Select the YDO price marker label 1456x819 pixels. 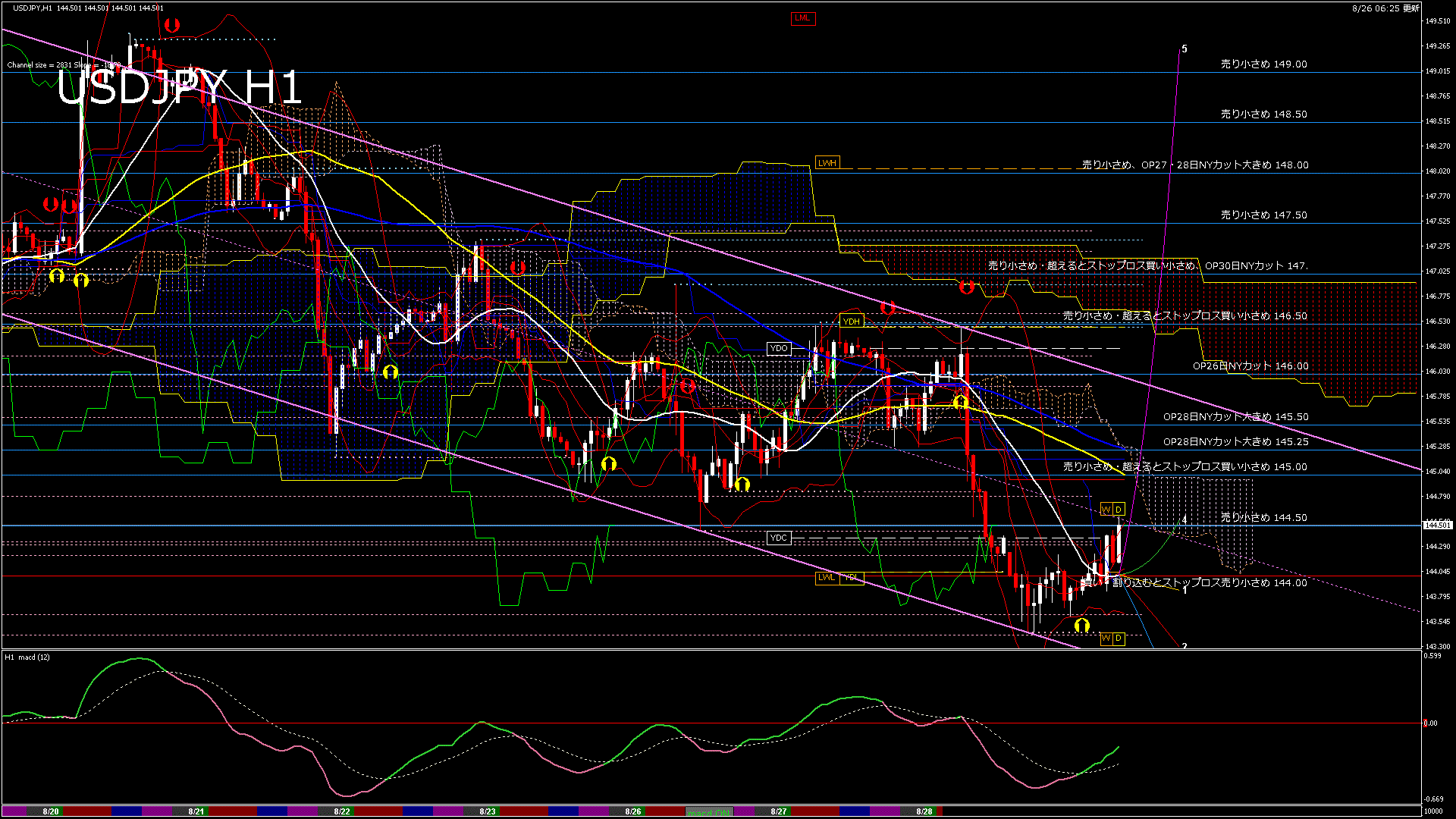point(778,349)
